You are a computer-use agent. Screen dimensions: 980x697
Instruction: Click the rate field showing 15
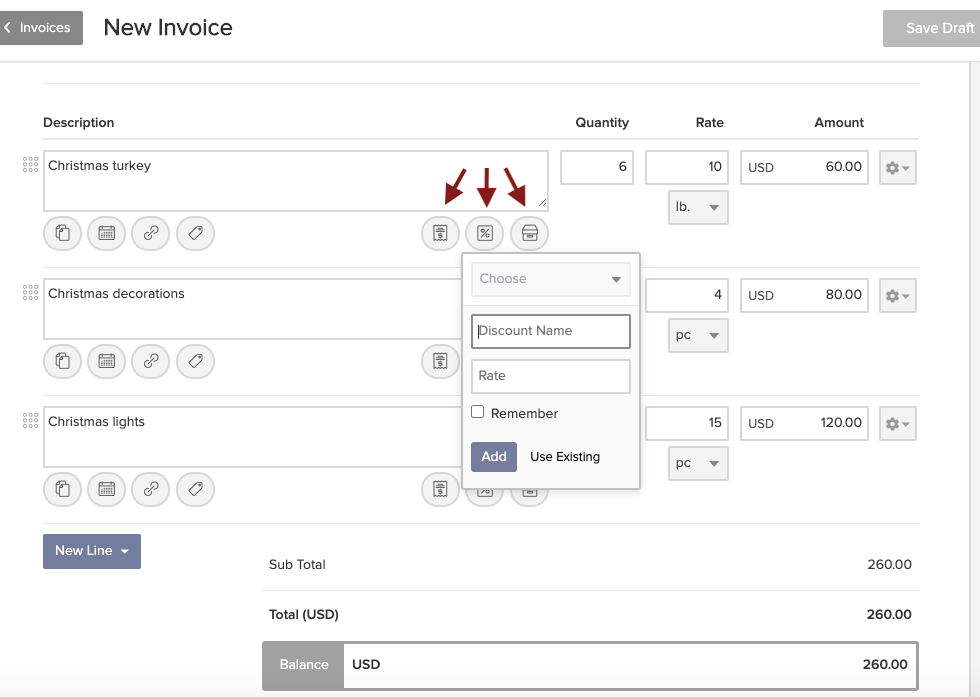tap(687, 423)
